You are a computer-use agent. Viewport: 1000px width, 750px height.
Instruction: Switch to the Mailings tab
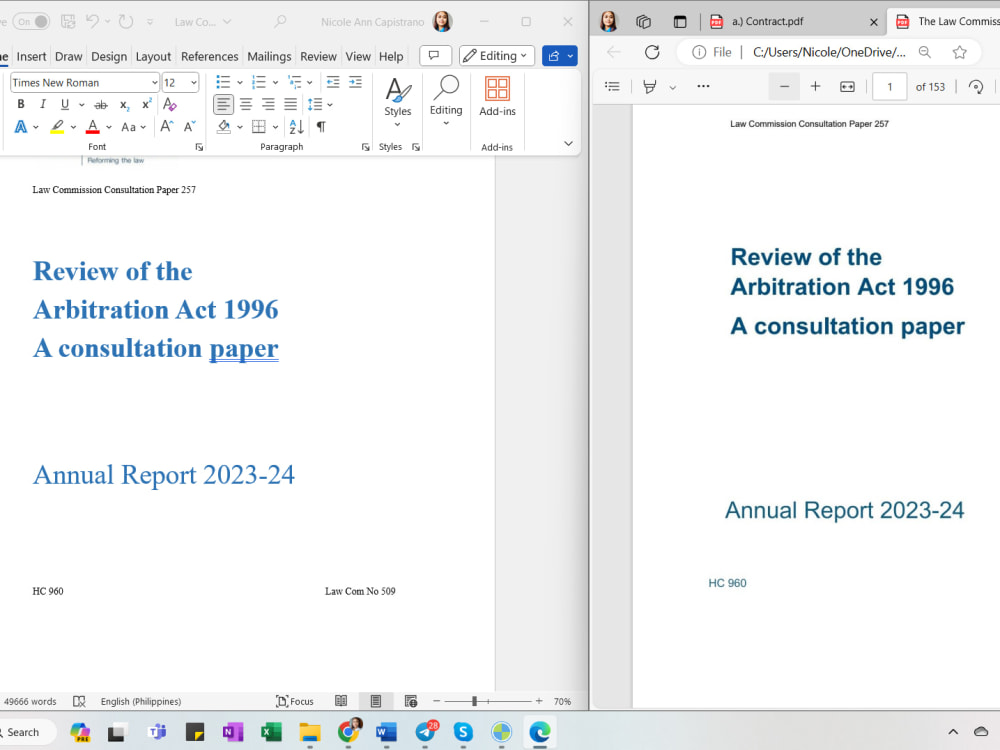coord(269,56)
